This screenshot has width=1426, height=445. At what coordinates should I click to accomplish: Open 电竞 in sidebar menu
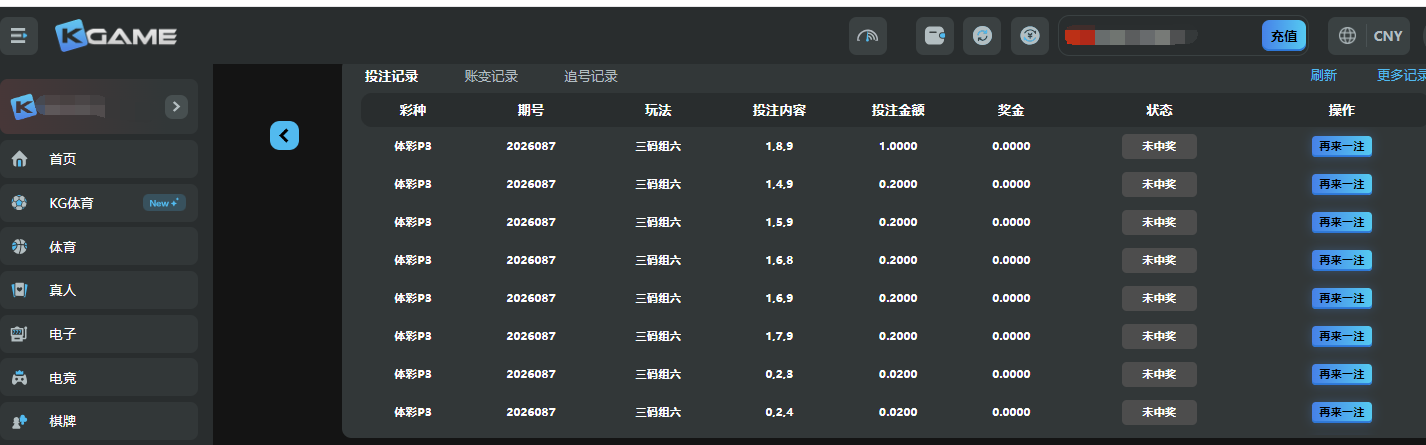(x=99, y=378)
